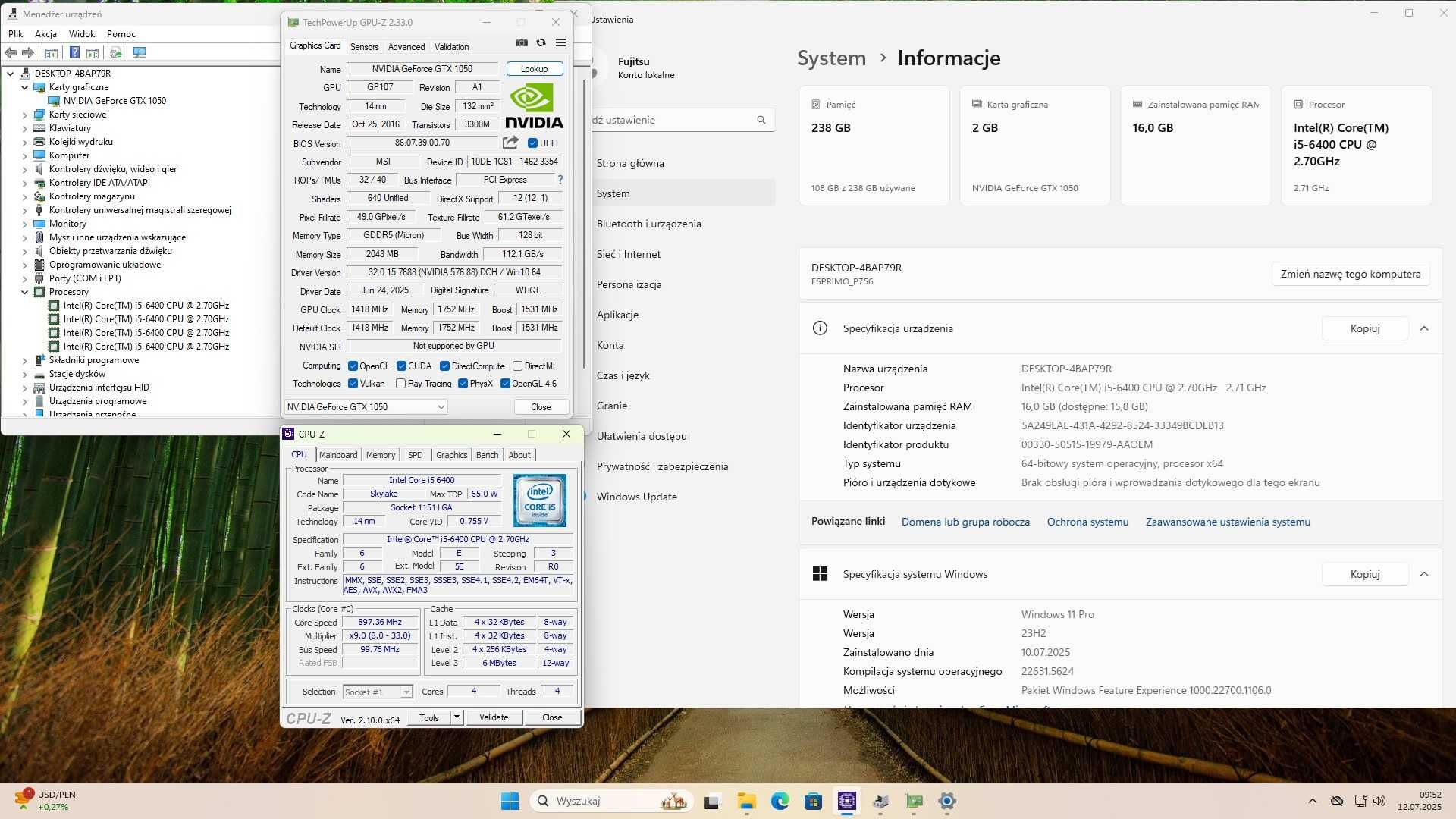Open the GPU-Z hamburger menu icon
Image resolution: width=1456 pixels, height=819 pixels.
click(x=560, y=43)
